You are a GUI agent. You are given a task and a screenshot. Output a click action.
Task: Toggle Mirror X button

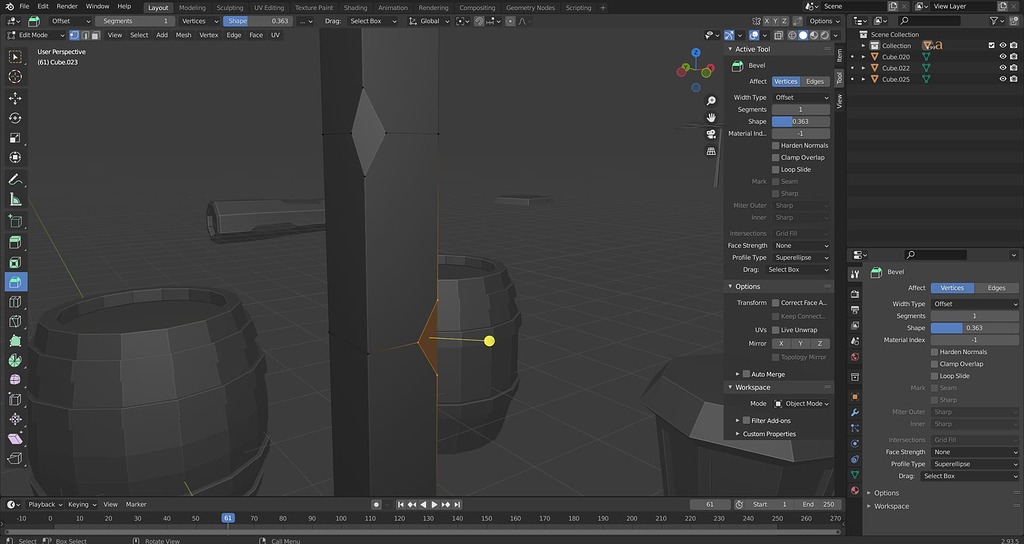[x=781, y=344]
